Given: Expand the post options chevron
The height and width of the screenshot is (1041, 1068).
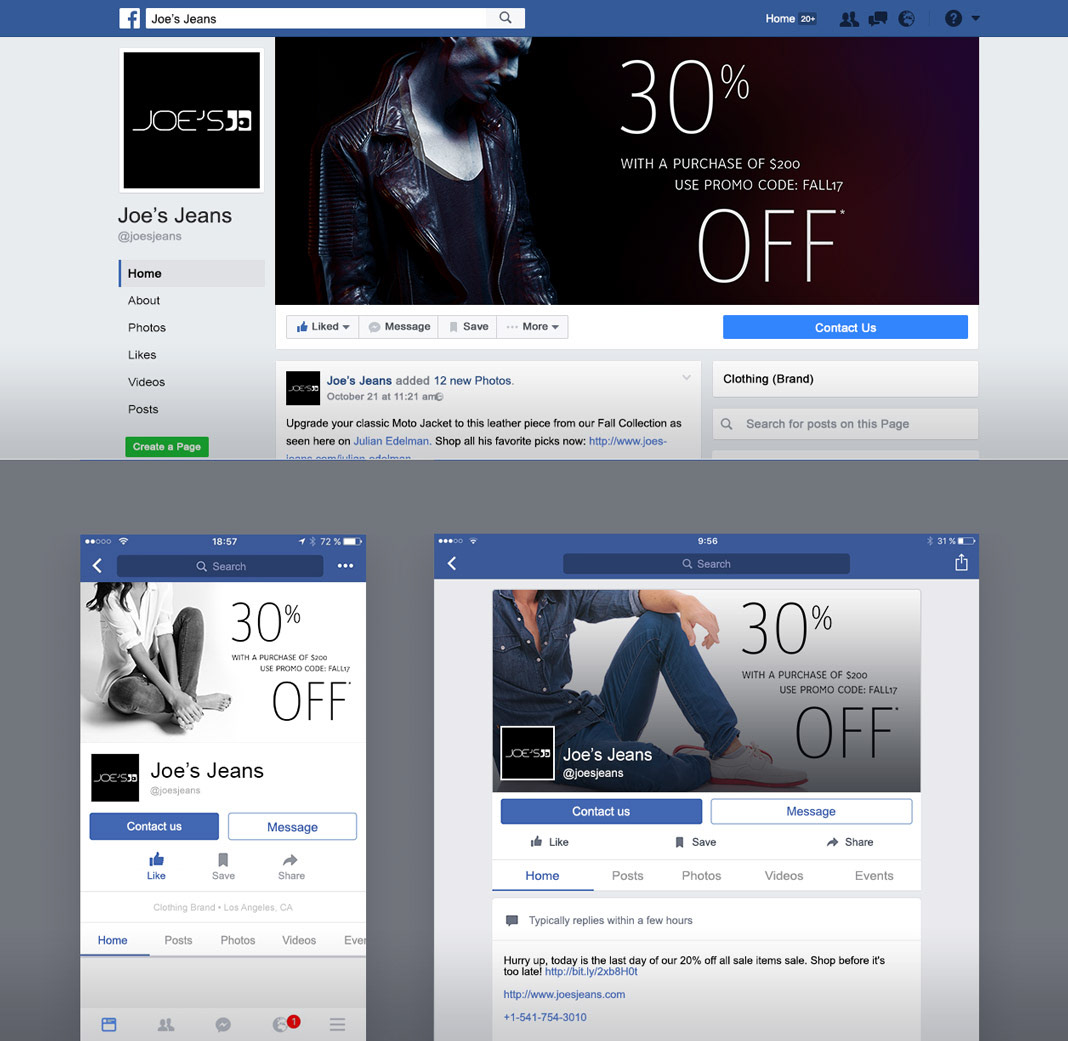Looking at the screenshot, I should coord(686,377).
